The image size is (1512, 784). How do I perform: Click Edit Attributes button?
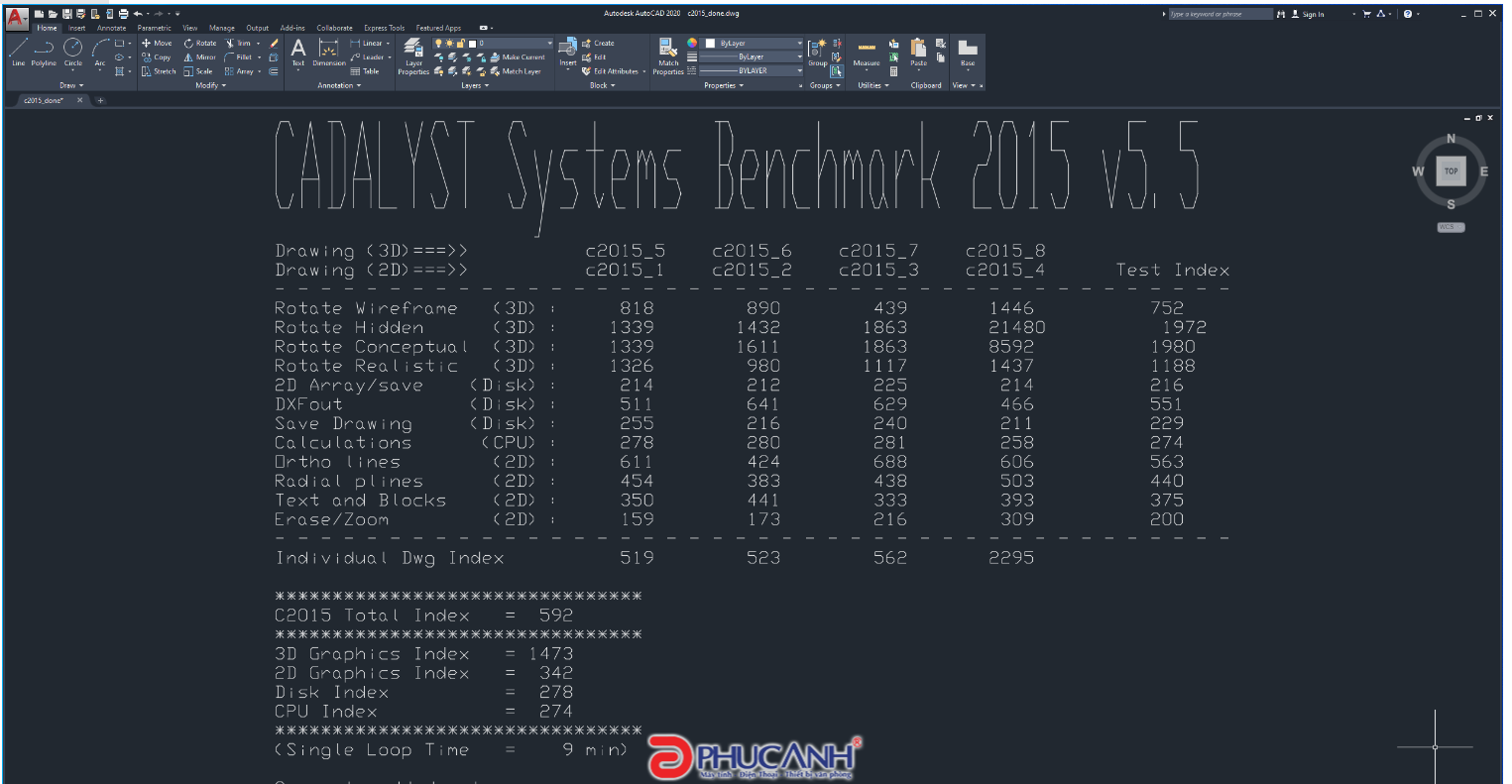612,71
